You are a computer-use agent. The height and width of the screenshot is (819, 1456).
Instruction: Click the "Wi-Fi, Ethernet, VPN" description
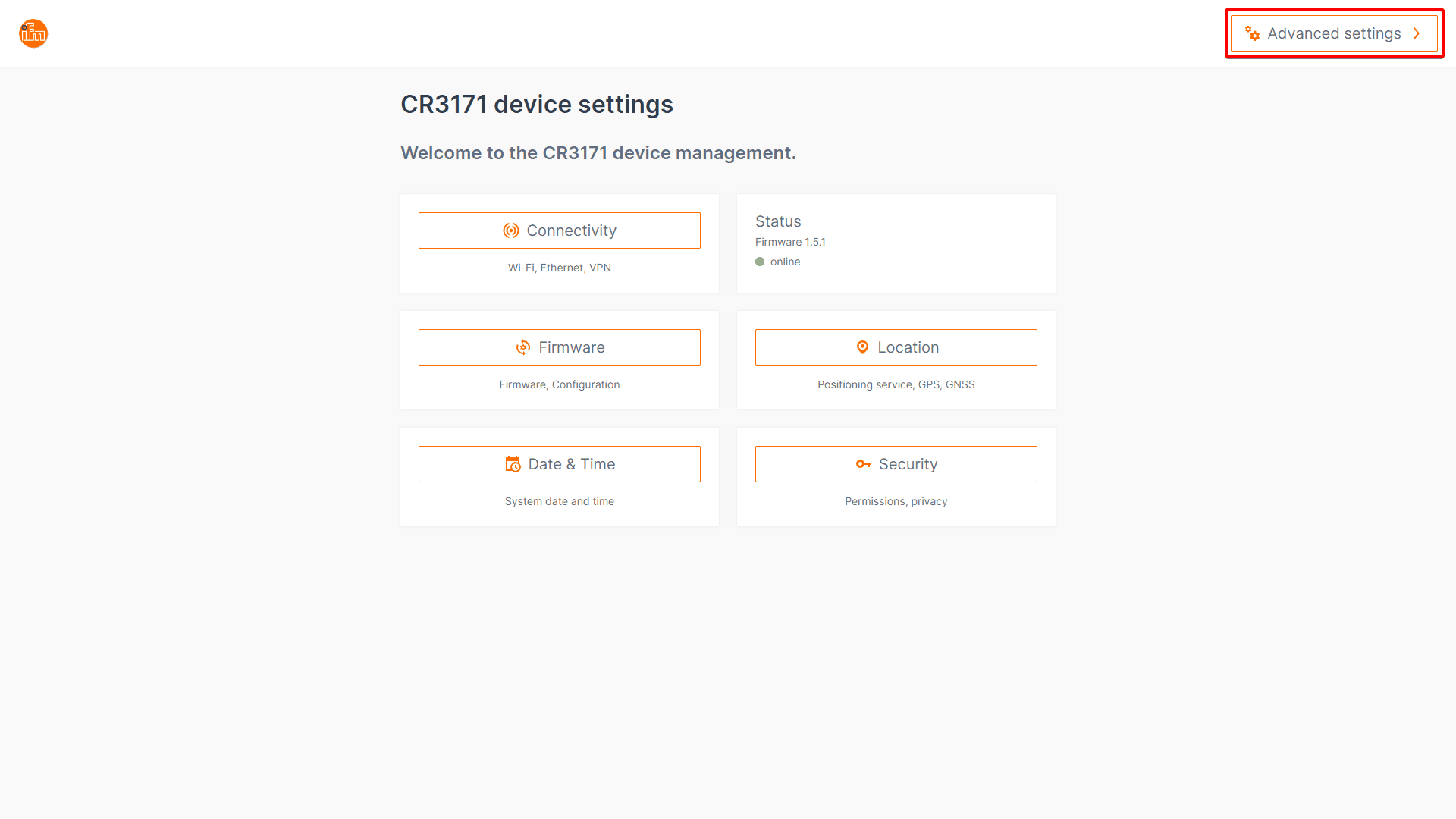pyautogui.click(x=560, y=268)
